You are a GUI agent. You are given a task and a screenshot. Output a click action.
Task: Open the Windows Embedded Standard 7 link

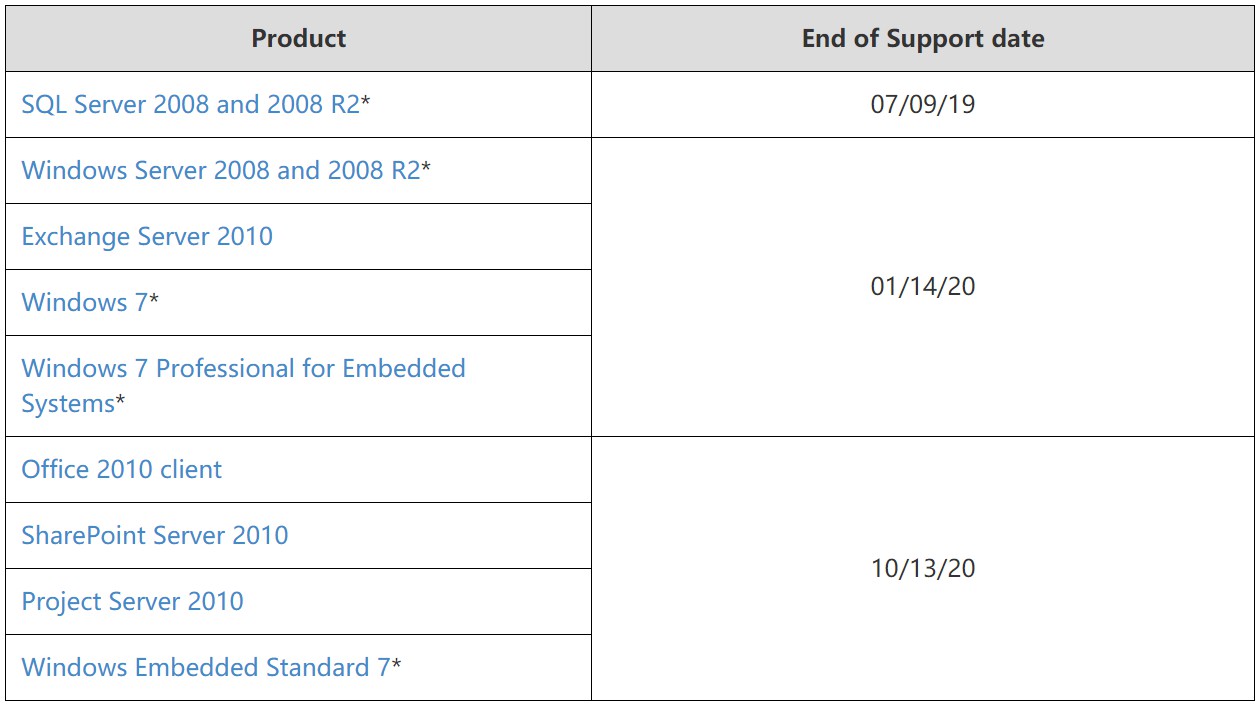(x=205, y=668)
